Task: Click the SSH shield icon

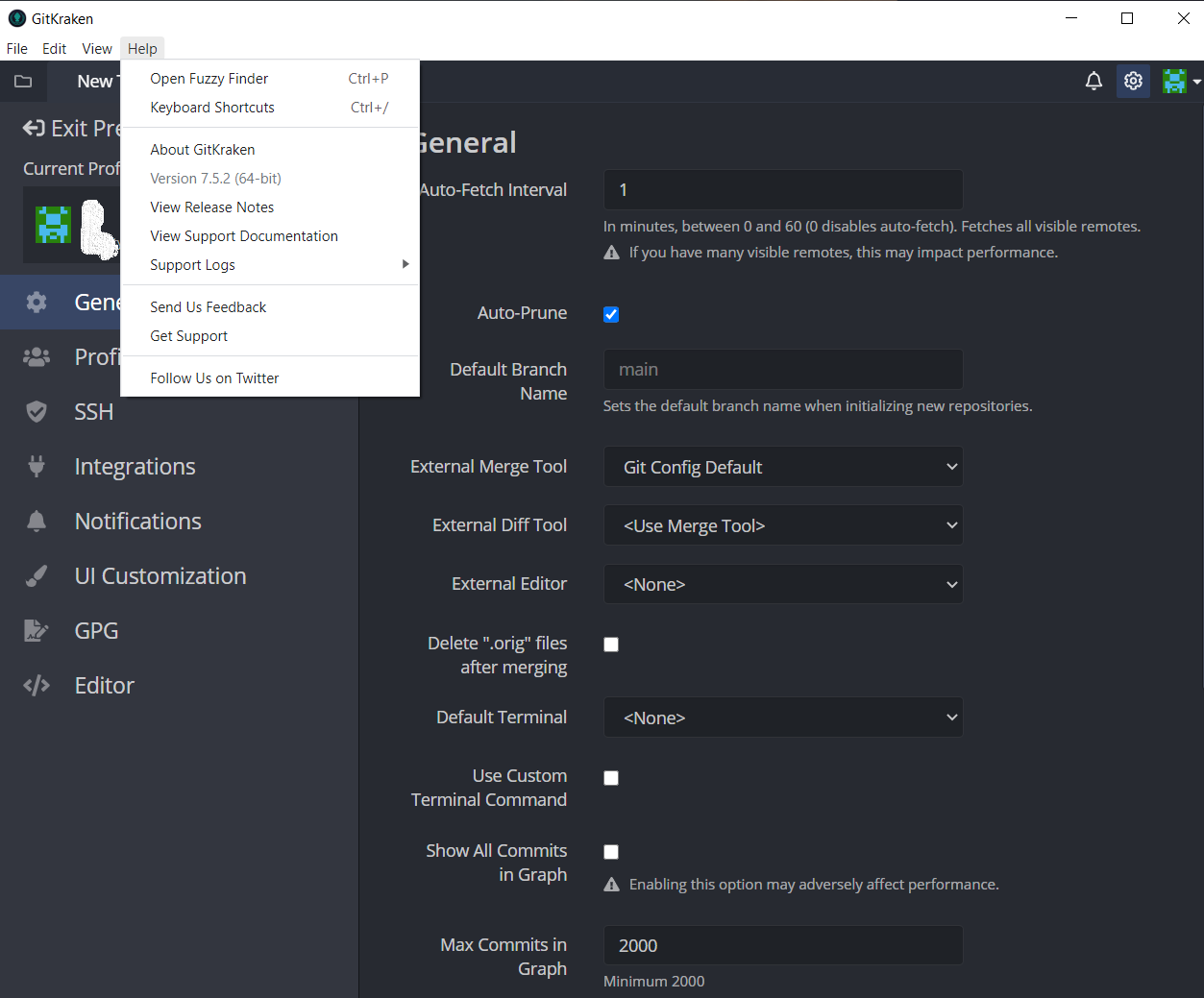Action: point(37,412)
